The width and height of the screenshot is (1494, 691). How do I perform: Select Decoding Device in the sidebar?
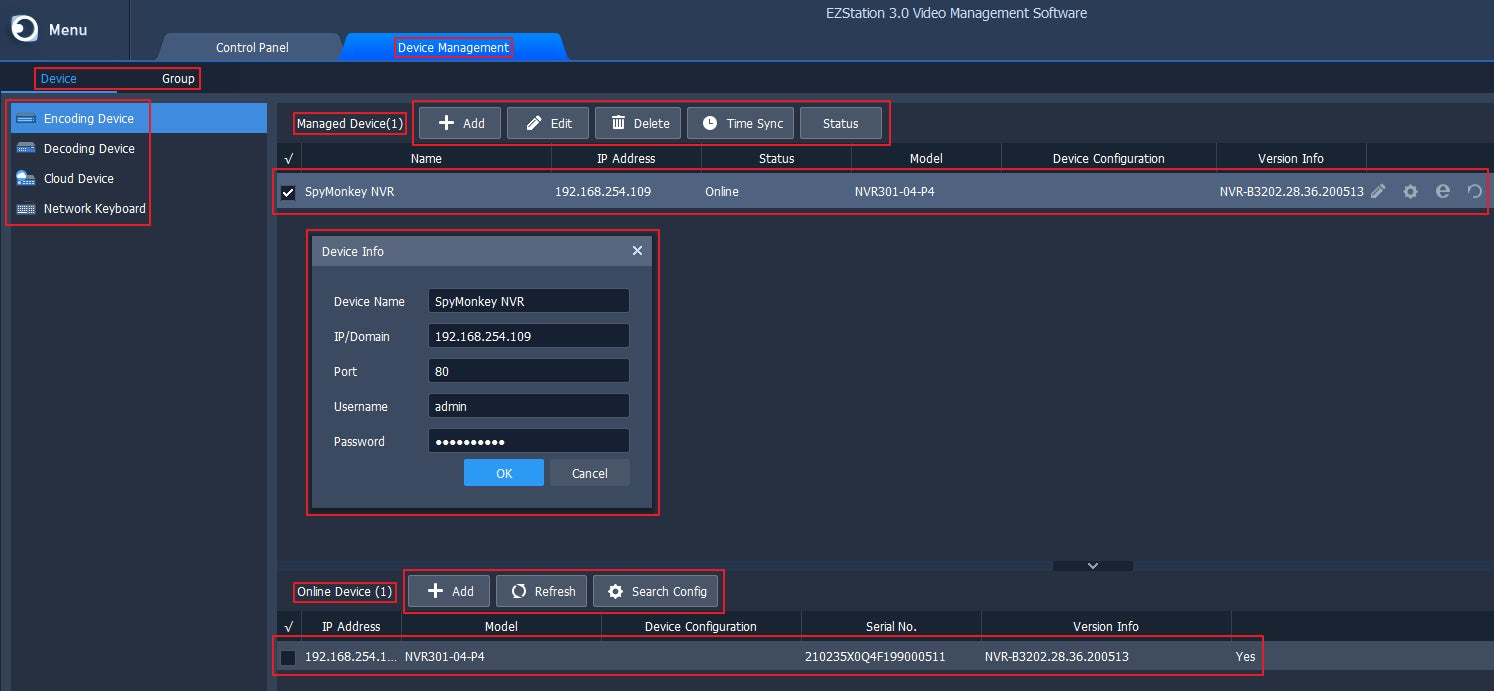(88, 148)
